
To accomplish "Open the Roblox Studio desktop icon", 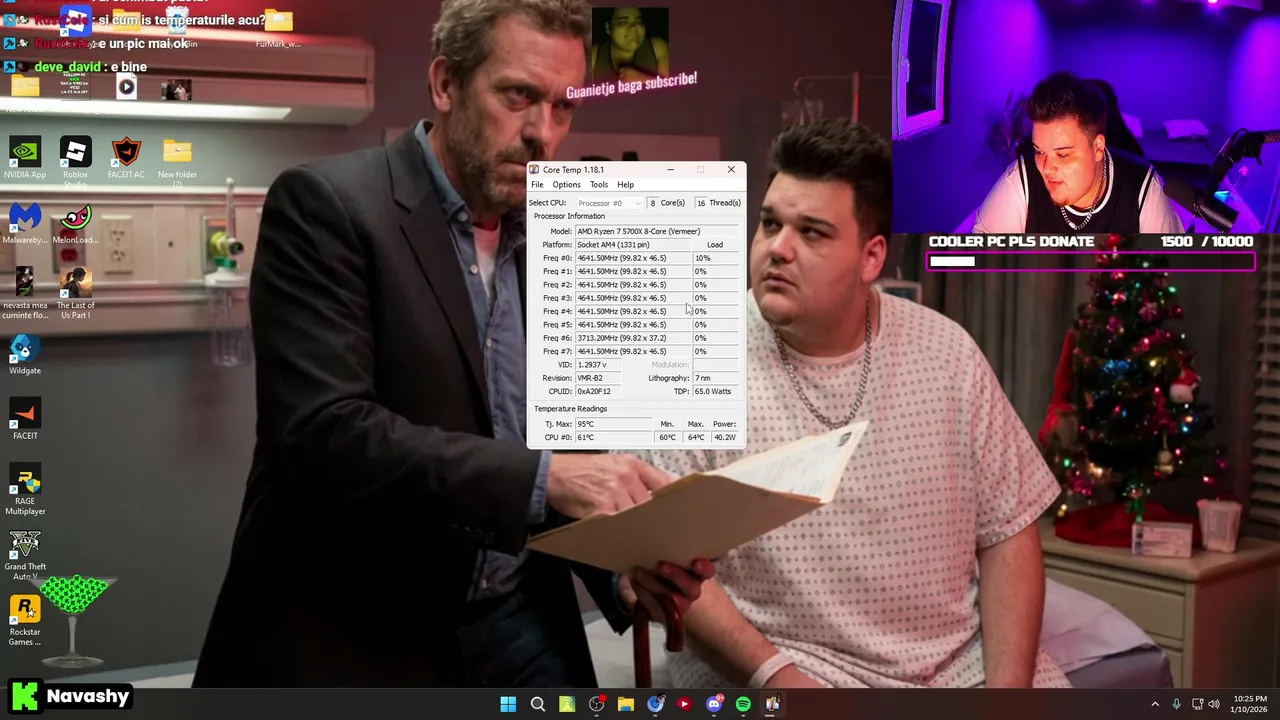I will pyautogui.click(x=75, y=160).
